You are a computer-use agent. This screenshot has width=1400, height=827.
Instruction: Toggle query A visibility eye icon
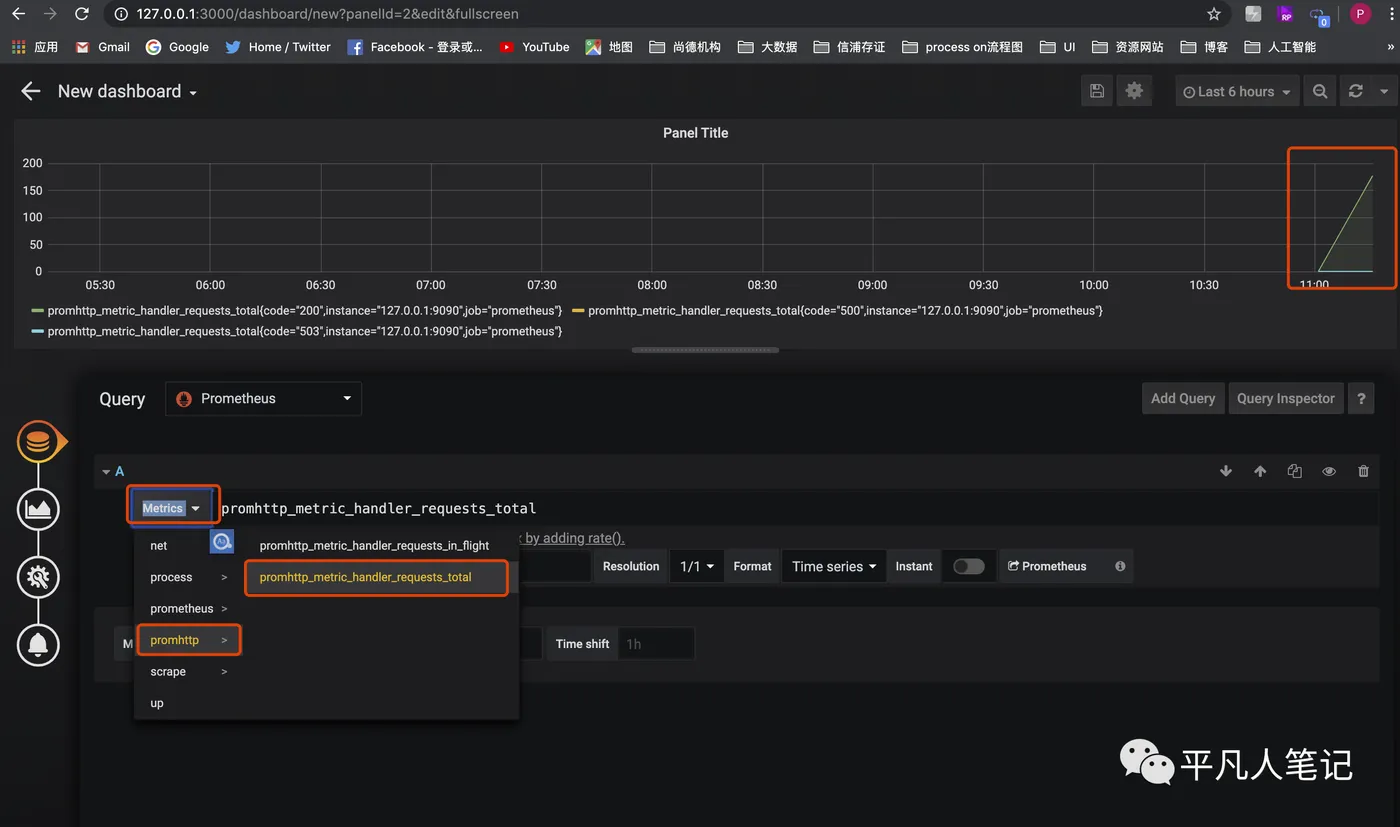[1329, 471]
